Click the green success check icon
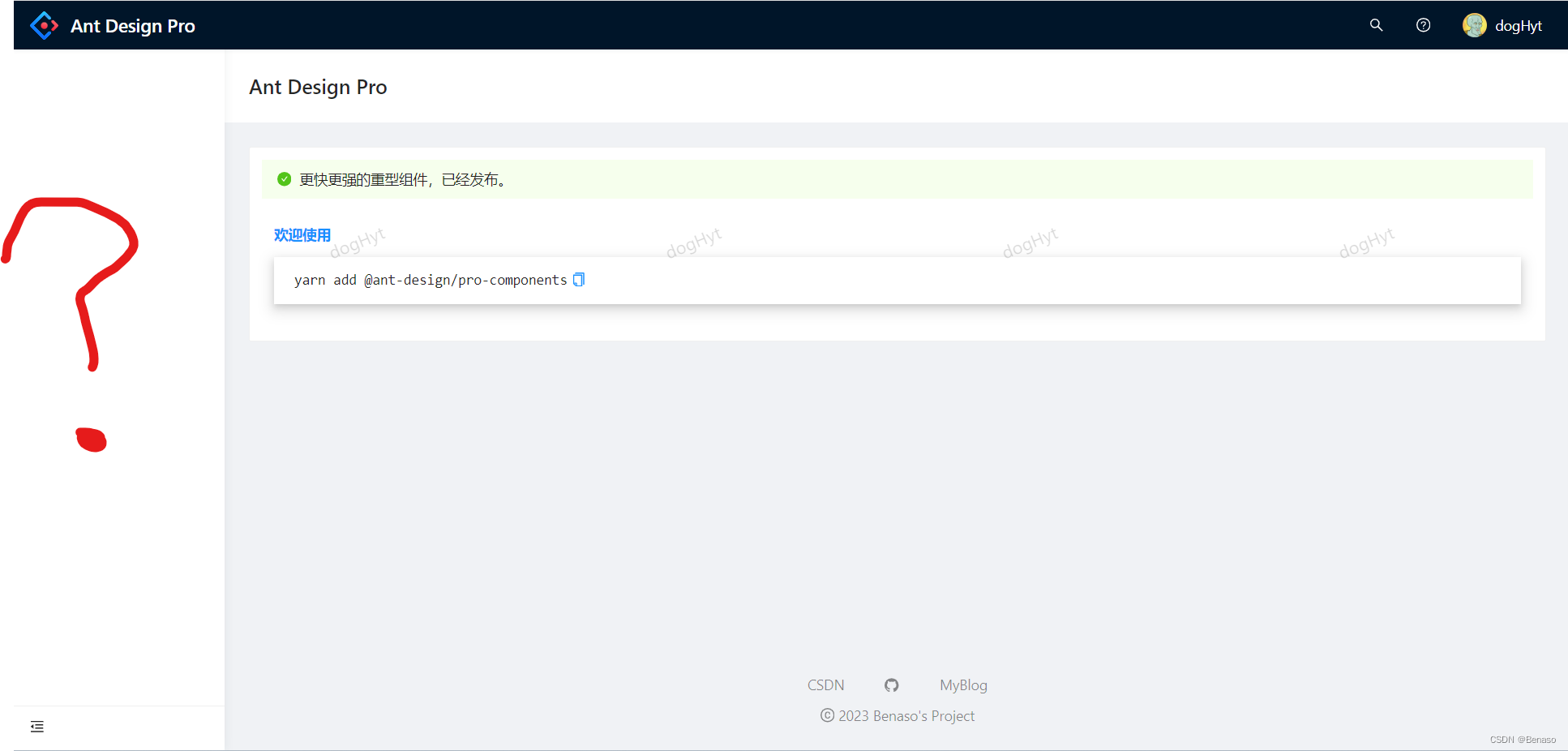Viewport: 1568px width, 751px height. pyautogui.click(x=284, y=179)
